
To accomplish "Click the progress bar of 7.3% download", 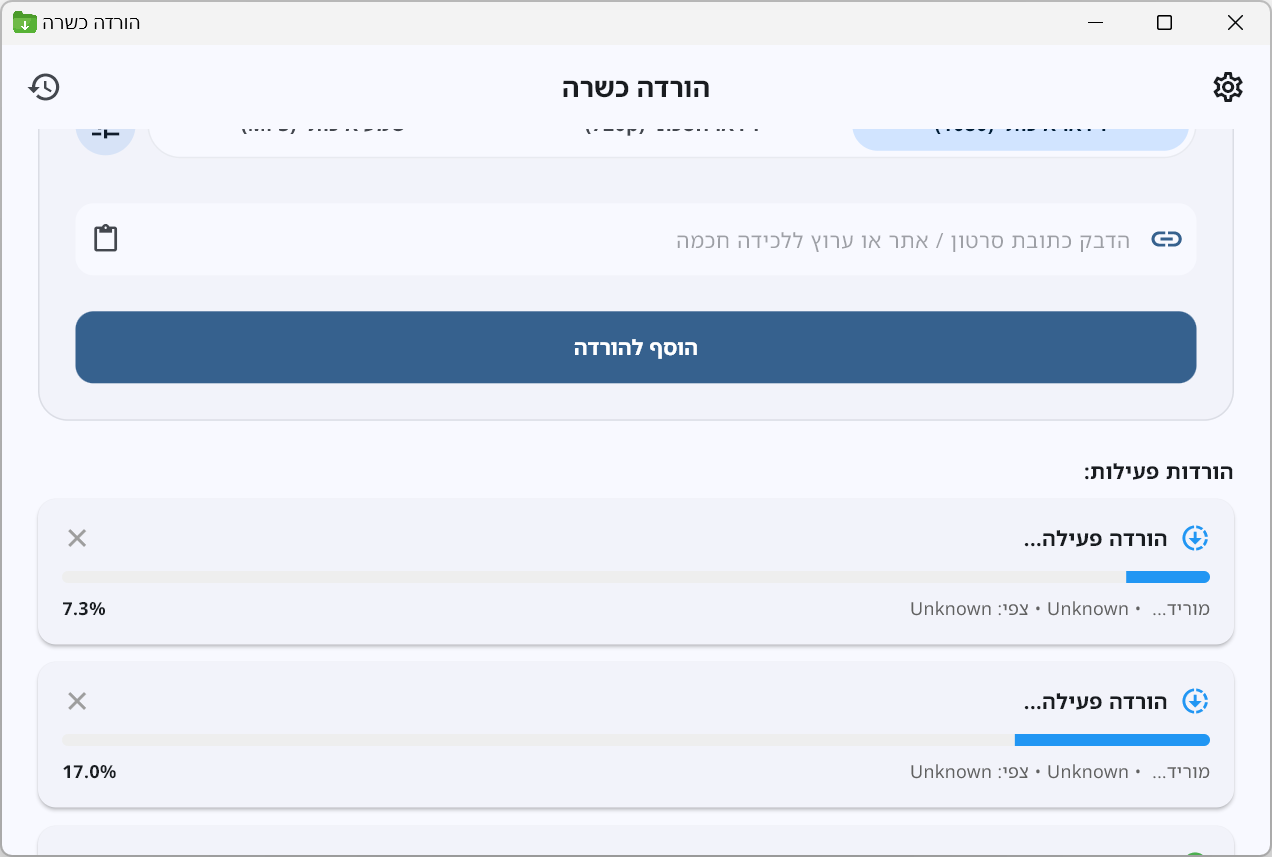I will (x=636, y=577).
